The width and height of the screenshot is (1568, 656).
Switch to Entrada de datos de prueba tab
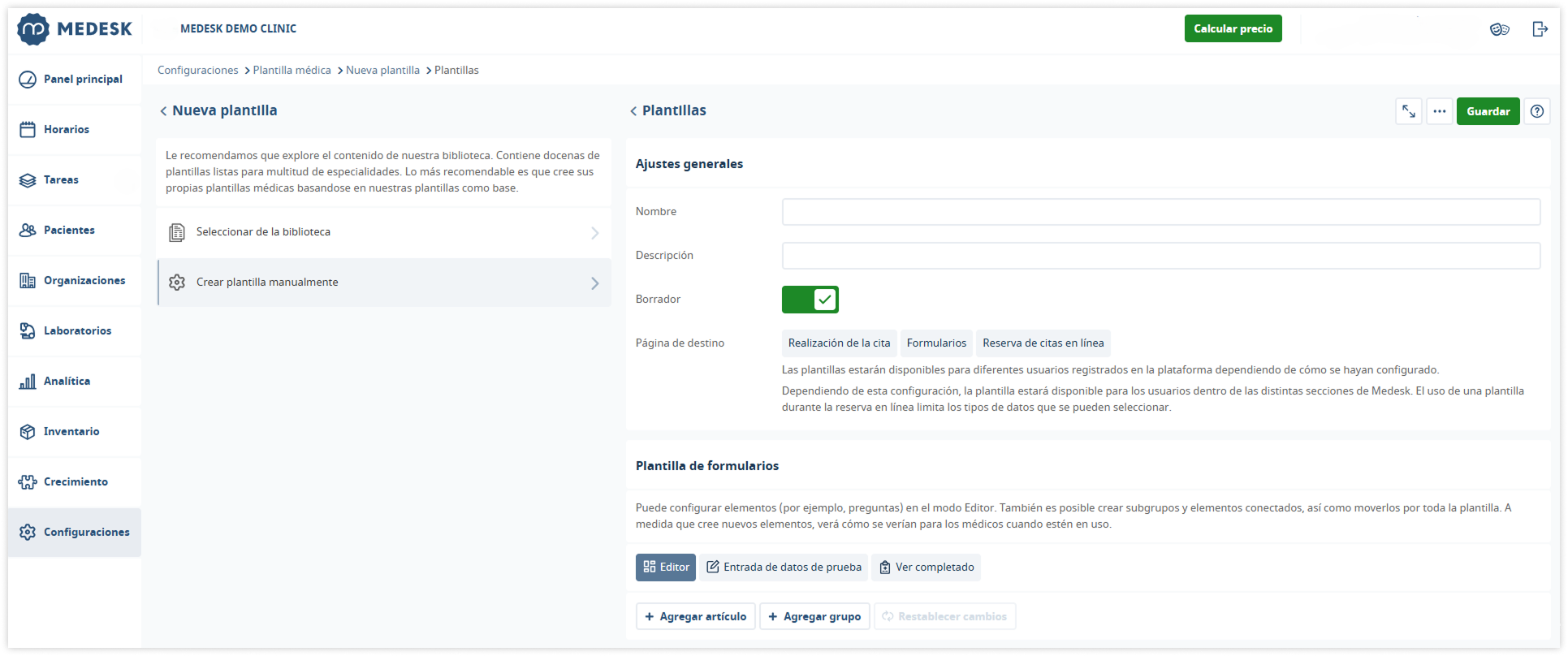pos(784,568)
